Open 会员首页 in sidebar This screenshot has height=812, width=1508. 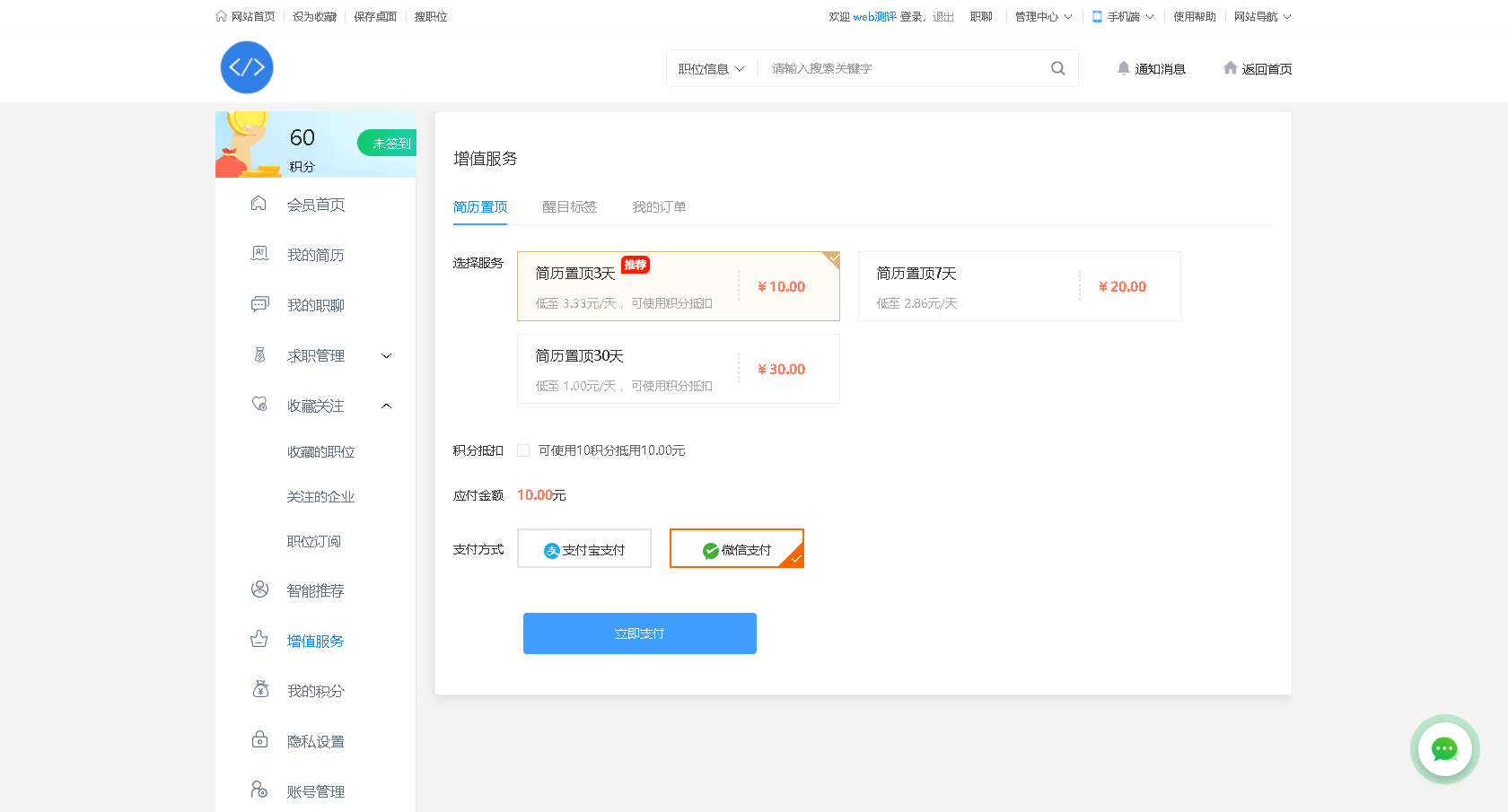point(316,205)
